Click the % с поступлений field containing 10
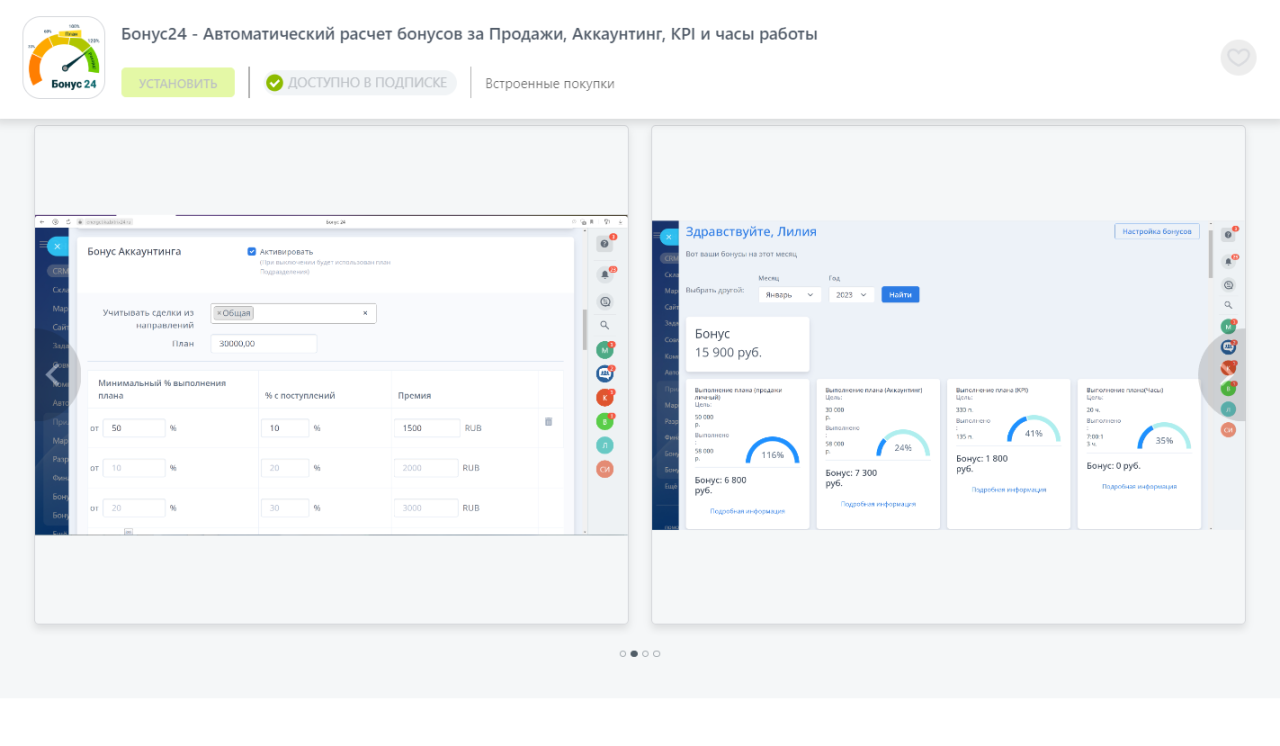The height and width of the screenshot is (746, 1280). 285,428
